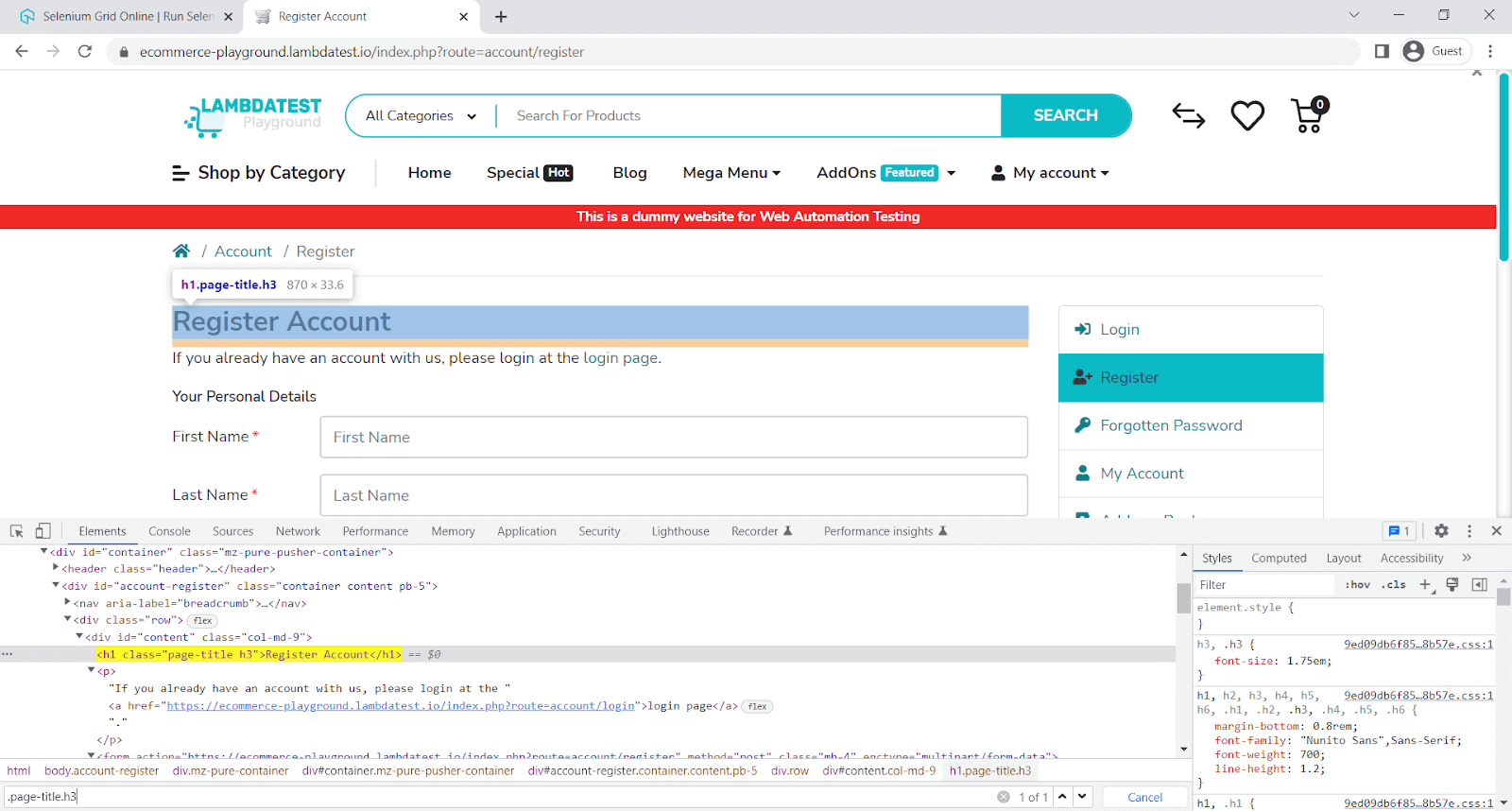Click the home breadcrumb icon

(x=181, y=251)
